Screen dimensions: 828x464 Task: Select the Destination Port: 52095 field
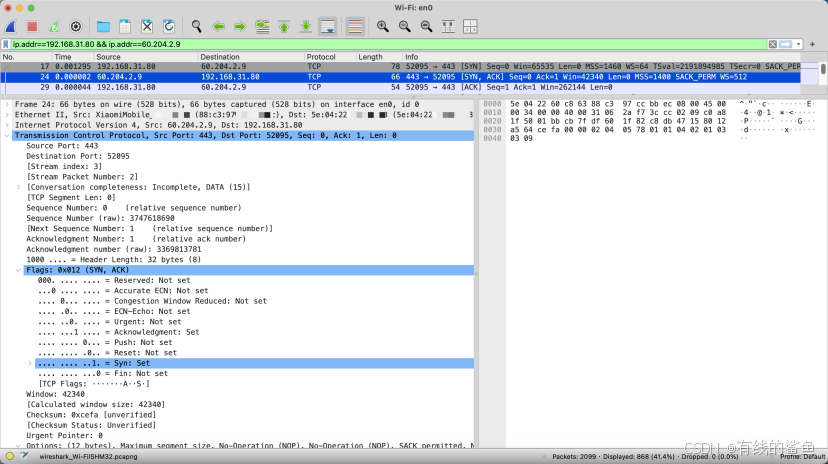(78, 156)
